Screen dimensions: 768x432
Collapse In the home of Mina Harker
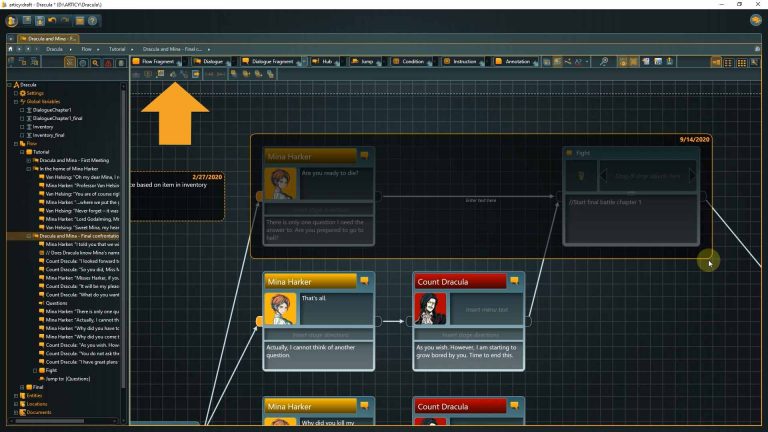(28, 168)
